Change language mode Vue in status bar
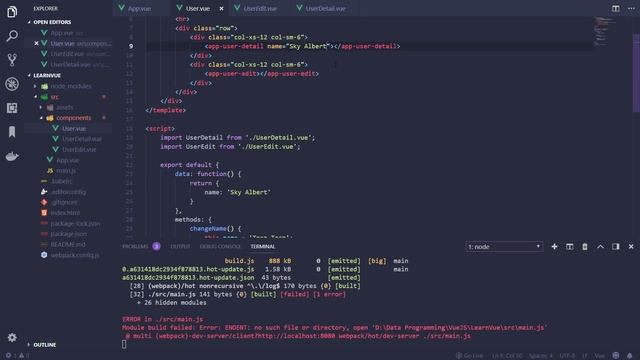The image size is (640, 360). click(x=600, y=356)
